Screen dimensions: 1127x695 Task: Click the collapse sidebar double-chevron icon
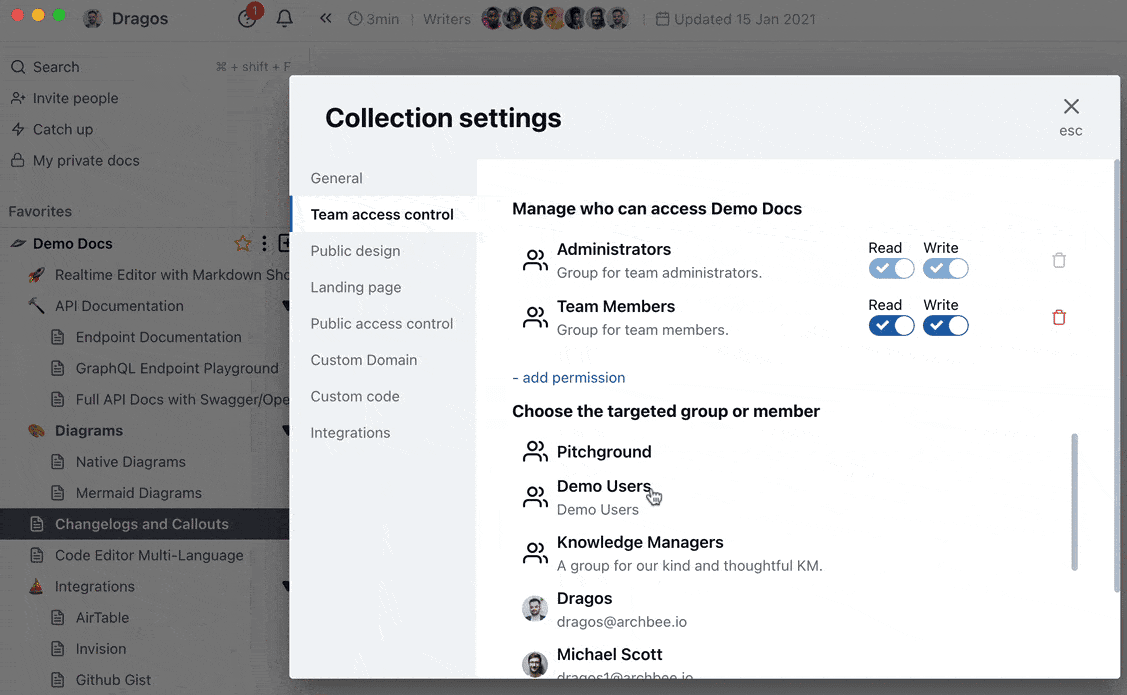click(326, 19)
